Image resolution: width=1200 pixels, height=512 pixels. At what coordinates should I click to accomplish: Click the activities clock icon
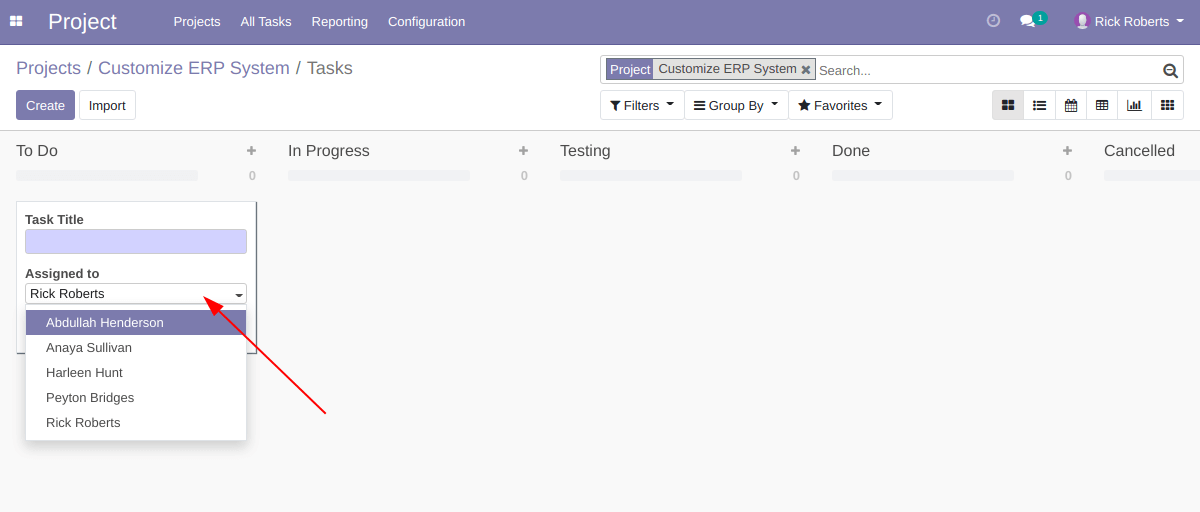pyautogui.click(x=993, y=21)
